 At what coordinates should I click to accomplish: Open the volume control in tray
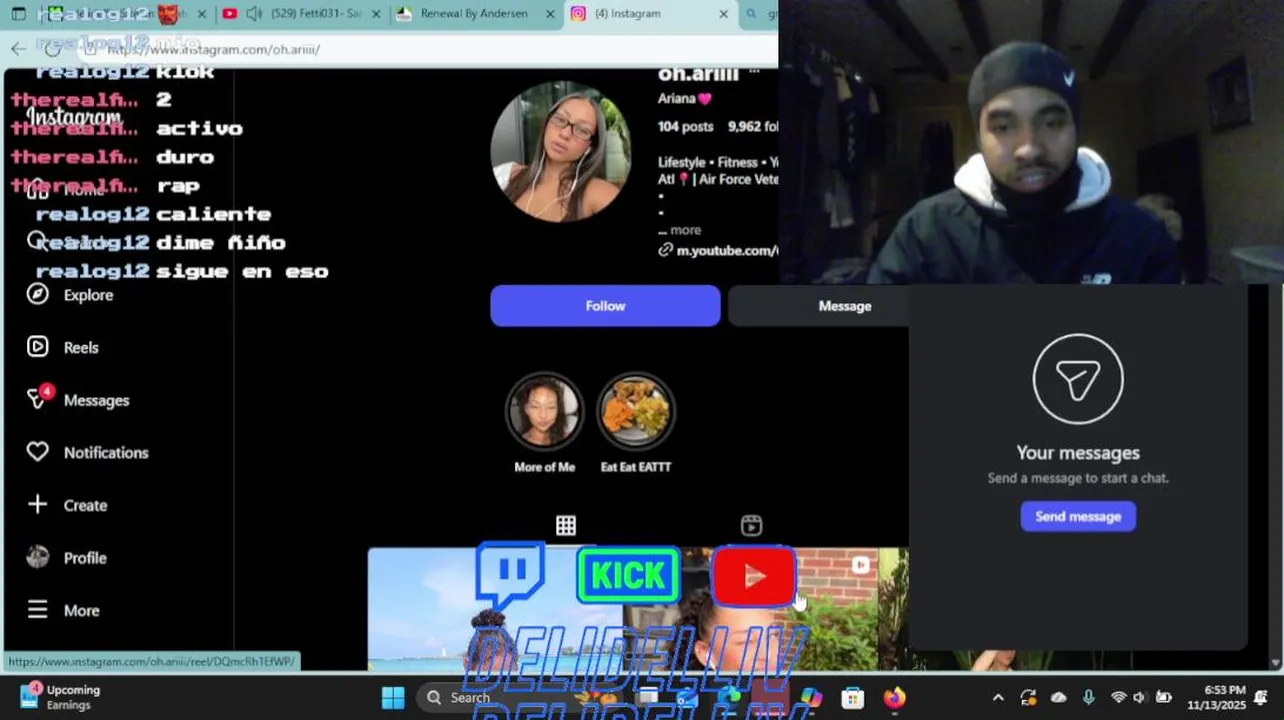[1140, 697]
